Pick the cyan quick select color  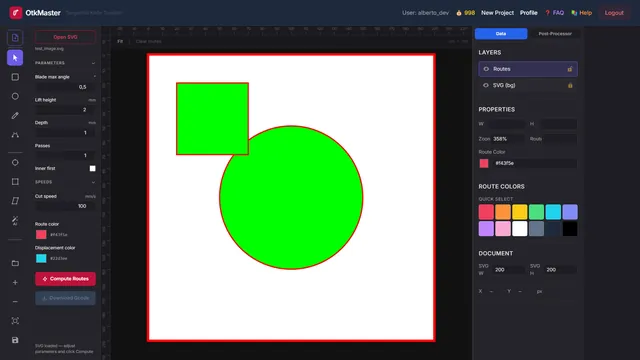coord(553,212)
